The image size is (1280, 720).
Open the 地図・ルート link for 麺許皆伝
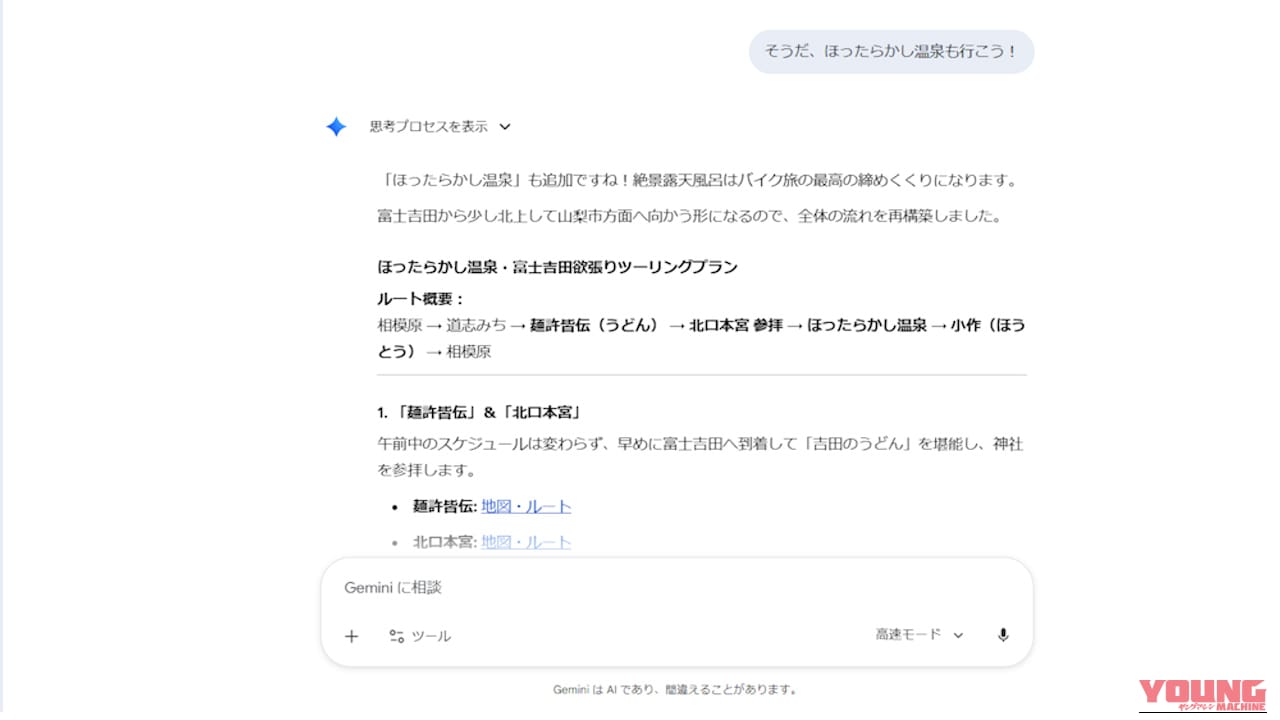[525, 506]
